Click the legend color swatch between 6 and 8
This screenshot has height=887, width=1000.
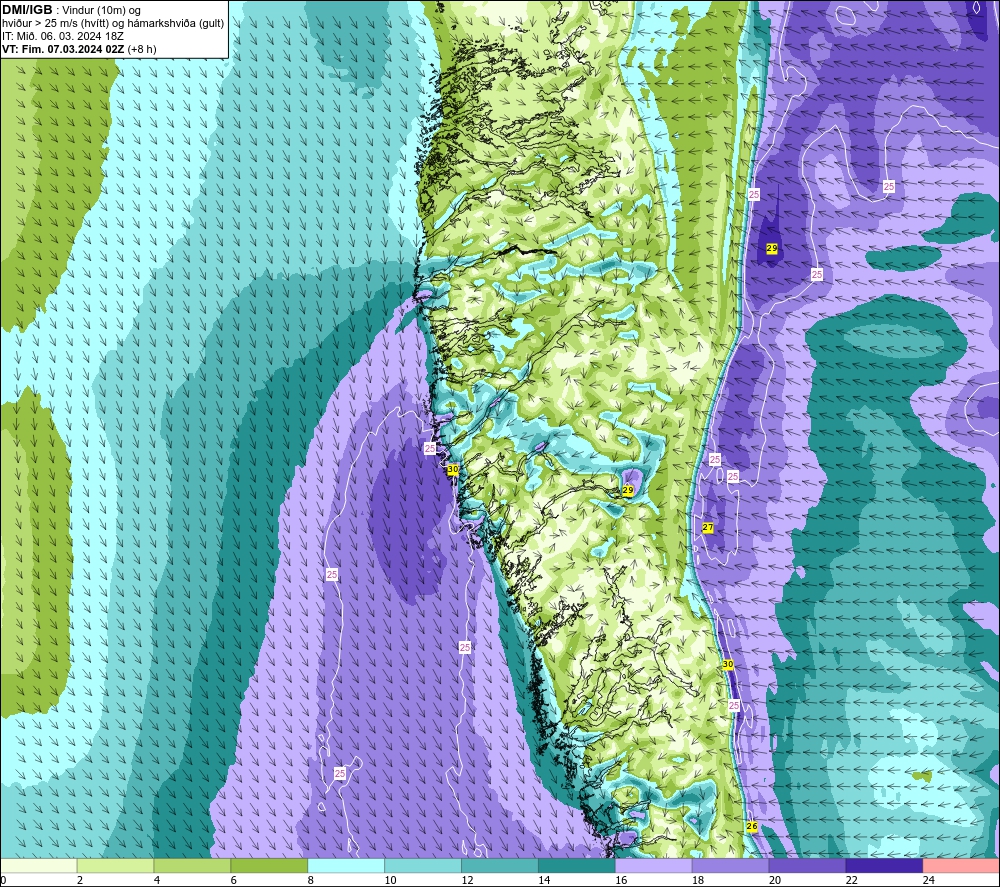click(x=269, y=865)
